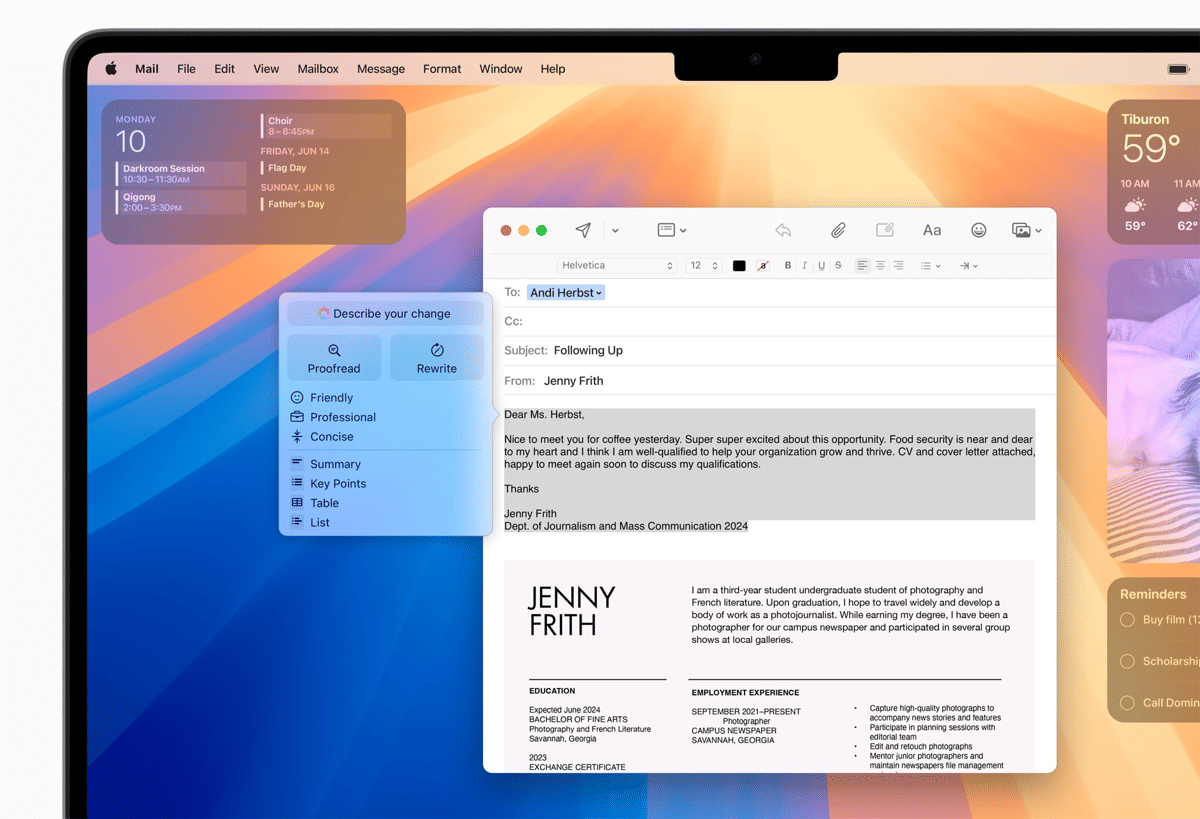Click the emoji picker icon
The height and width of the screenshot is (819, 1200).
pos(978,229)
